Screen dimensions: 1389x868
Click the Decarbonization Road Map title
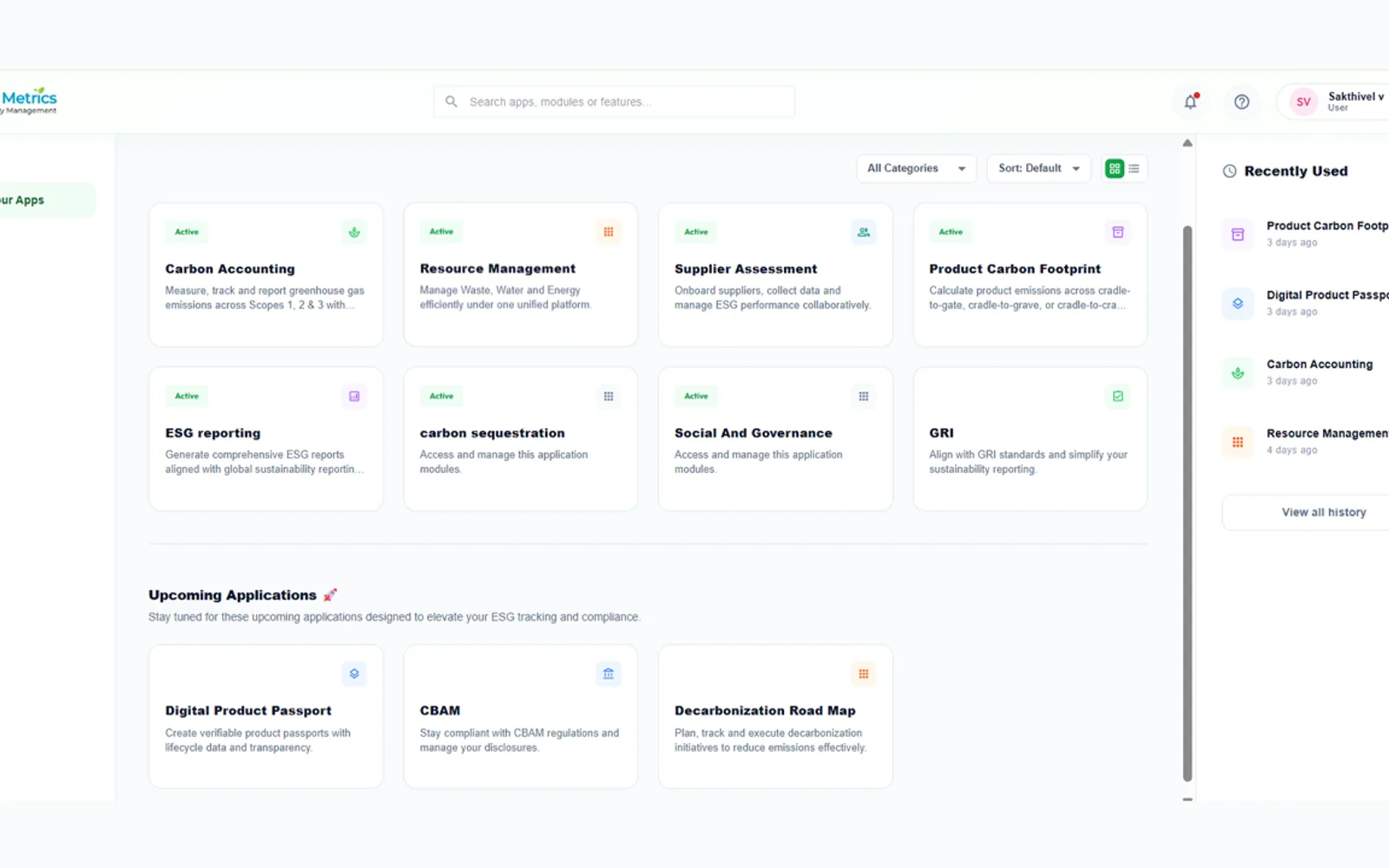tap(765, 711)
